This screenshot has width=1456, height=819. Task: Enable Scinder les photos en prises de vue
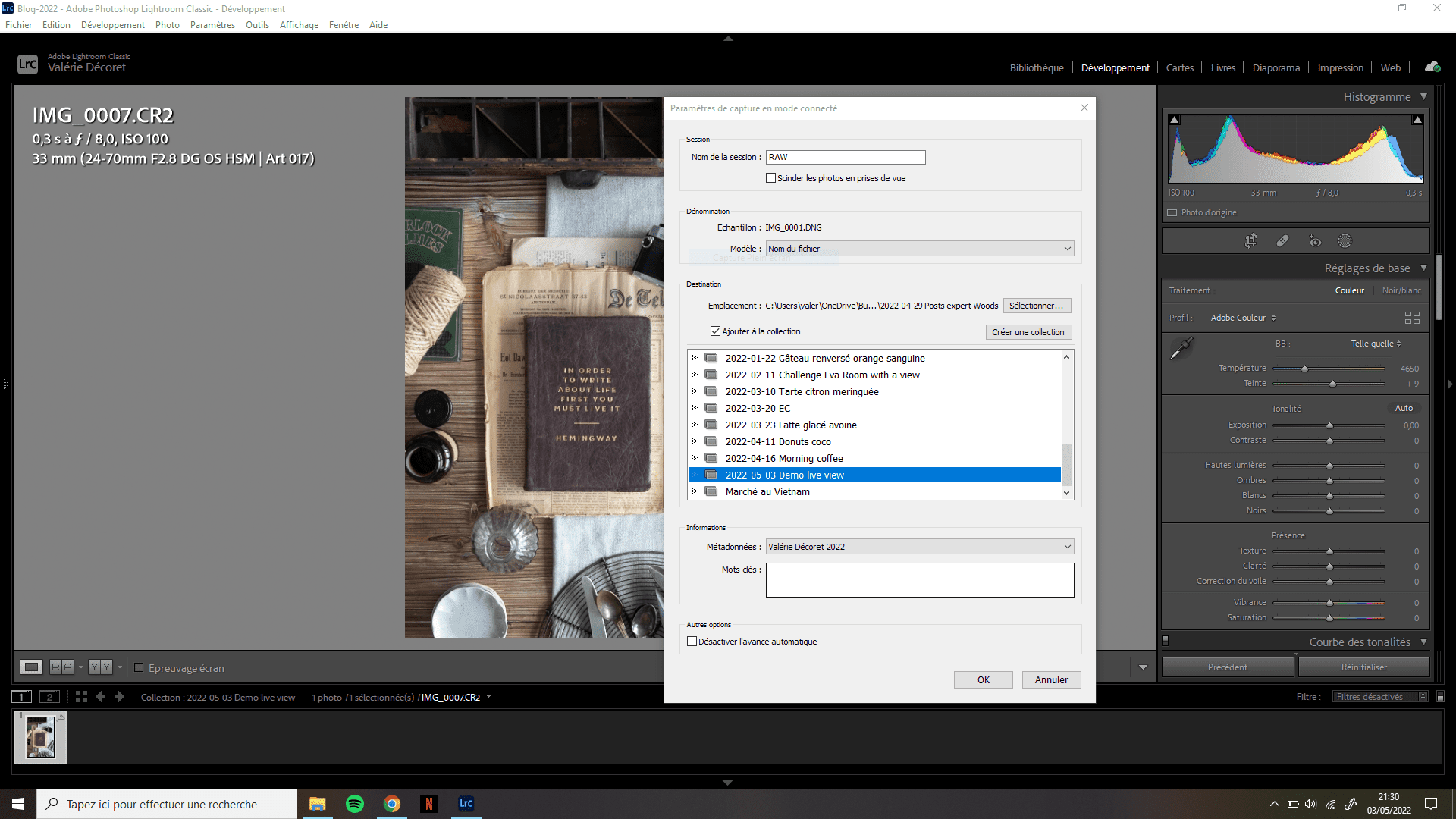[771, 178]
